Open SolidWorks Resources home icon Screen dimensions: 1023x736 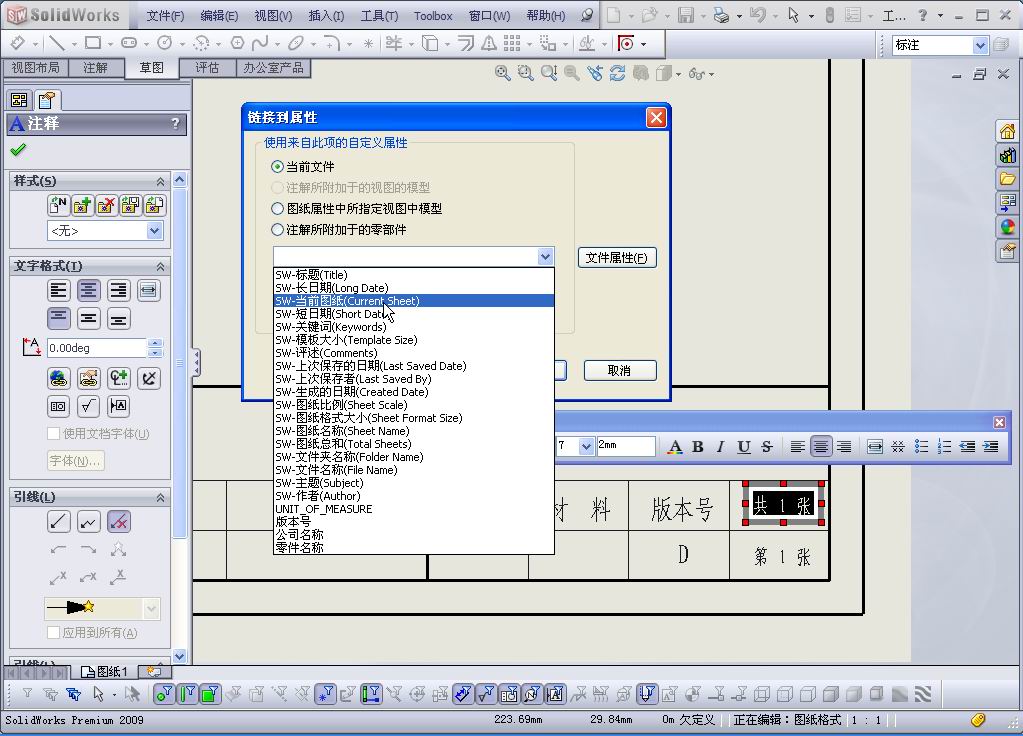(x=1007, y=132)
